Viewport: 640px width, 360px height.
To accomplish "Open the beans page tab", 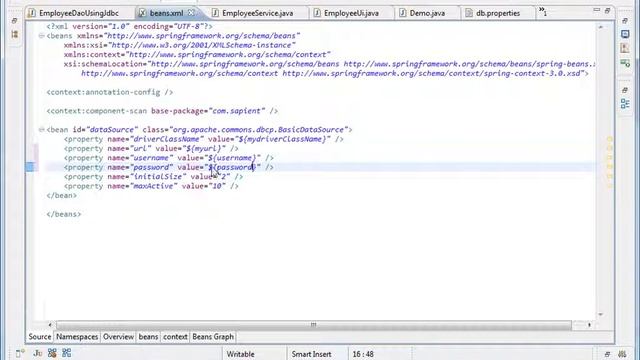I will coord(148,337).
